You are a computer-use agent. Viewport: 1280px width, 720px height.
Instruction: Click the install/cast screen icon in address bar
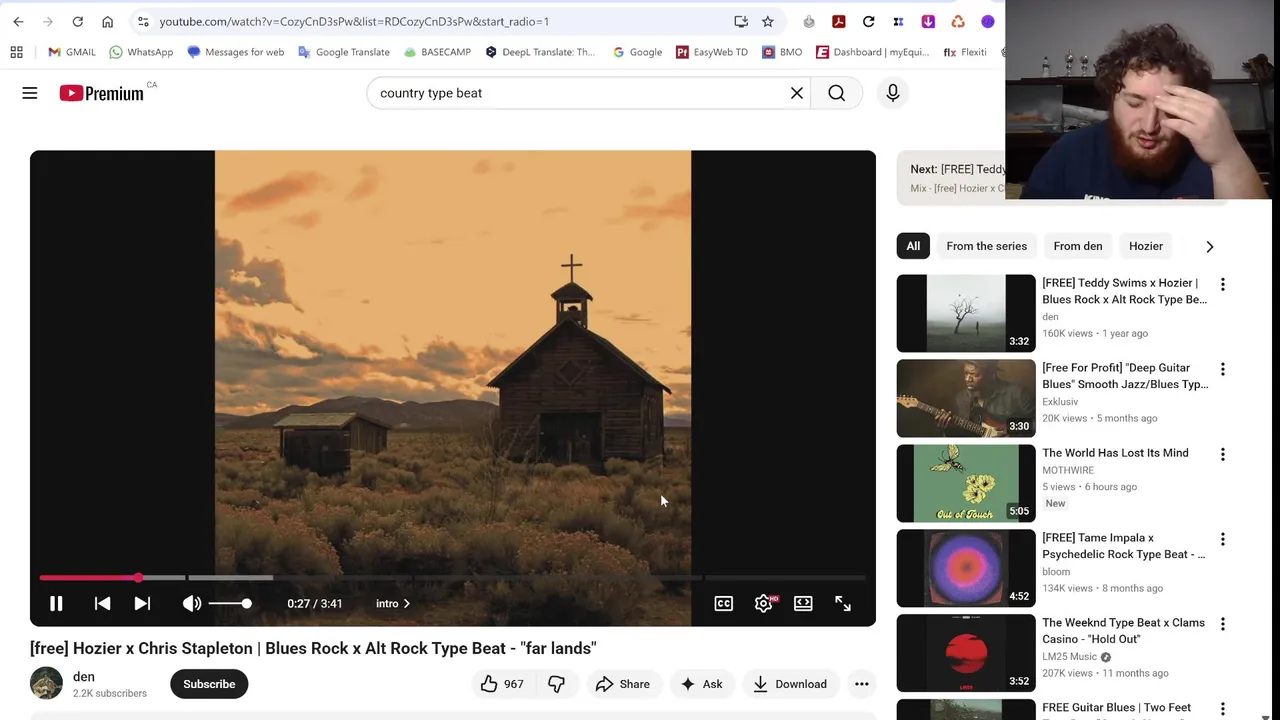click(x=741, y=21)
